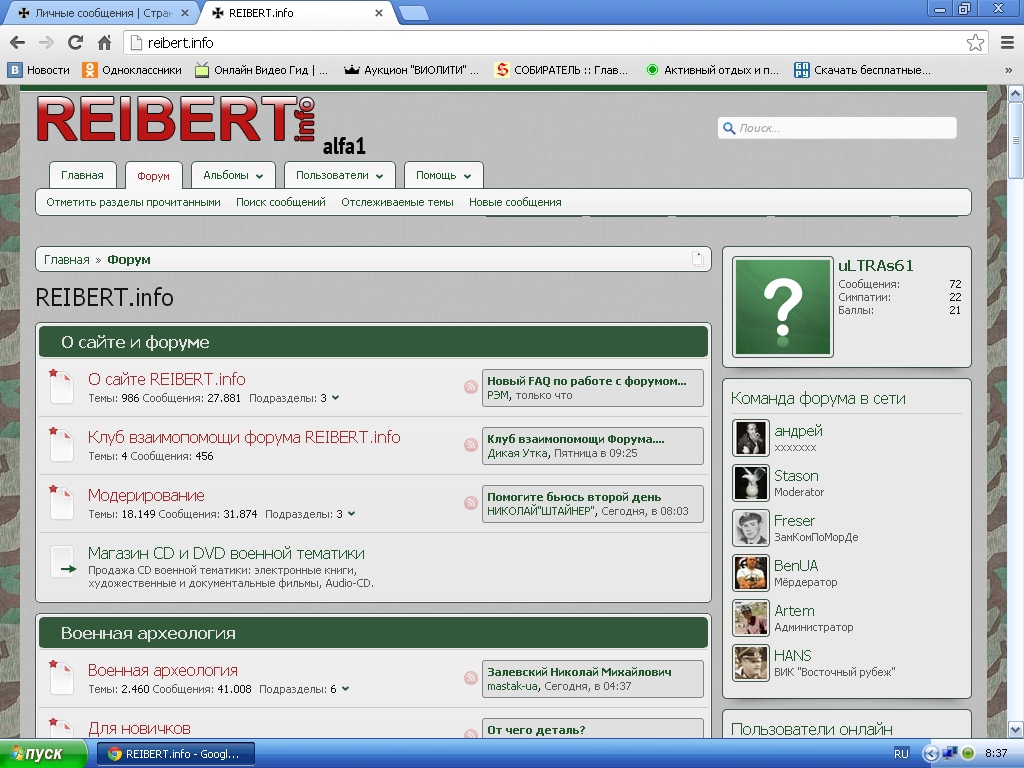Screen dimensions: 1024x768
Task: Click RSS icon for О сайте REIBERT.info
Action: pos(471,387)
